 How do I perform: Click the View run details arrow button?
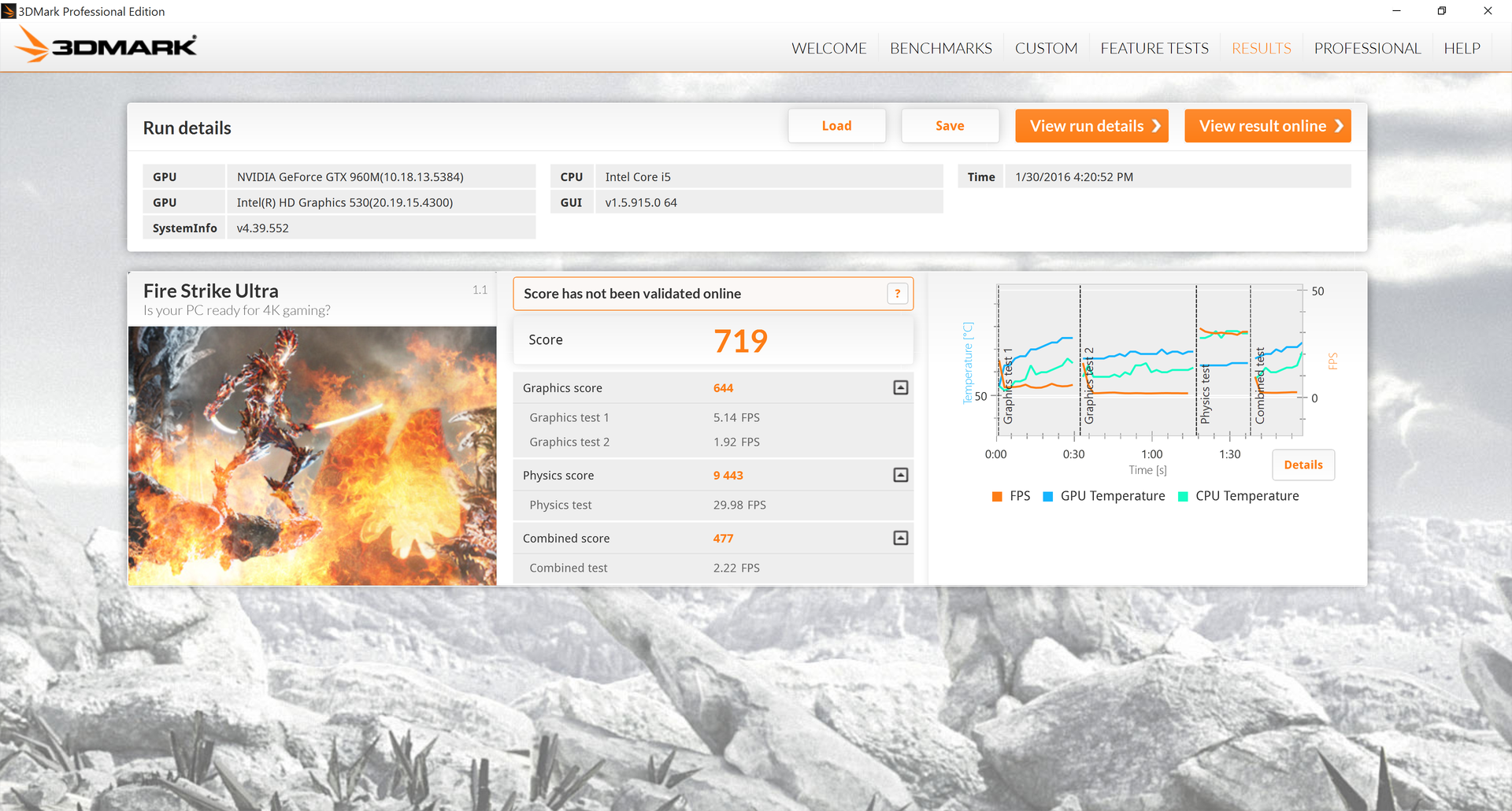[1091, 126]
